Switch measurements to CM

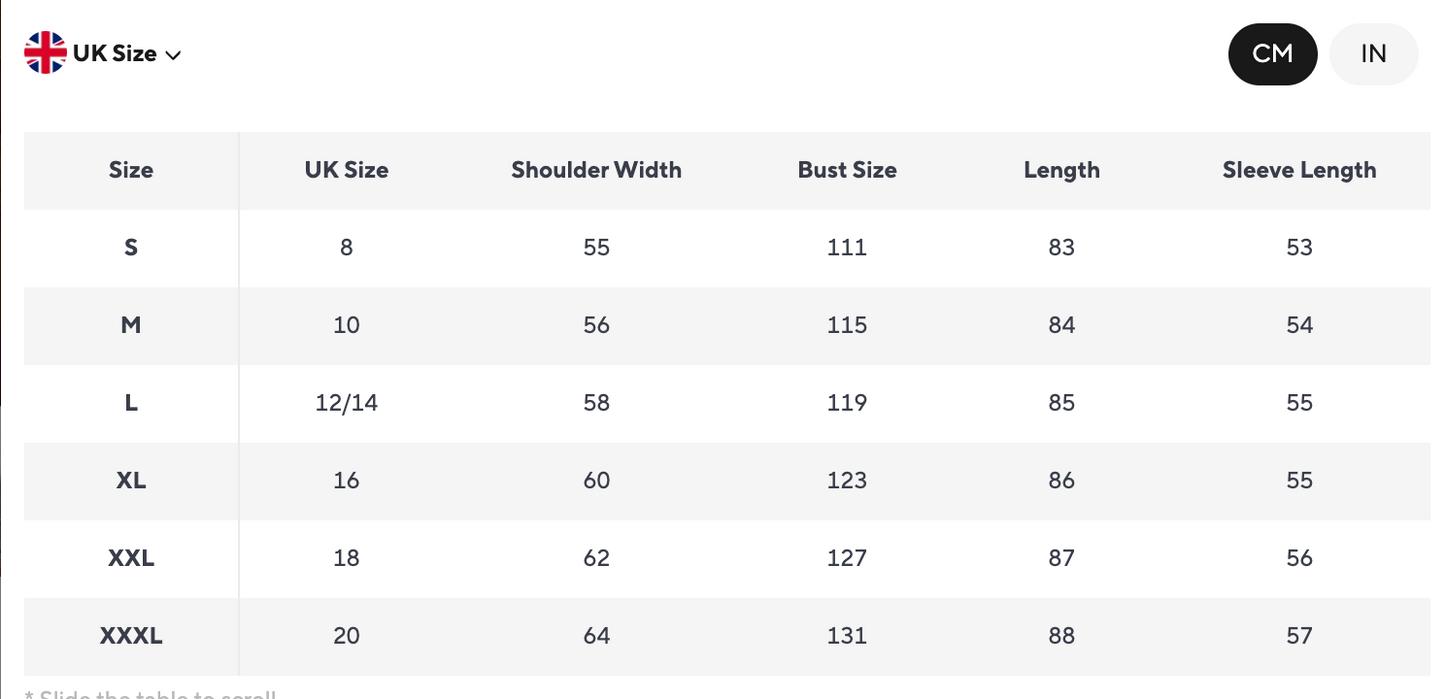coord(1272,54)
